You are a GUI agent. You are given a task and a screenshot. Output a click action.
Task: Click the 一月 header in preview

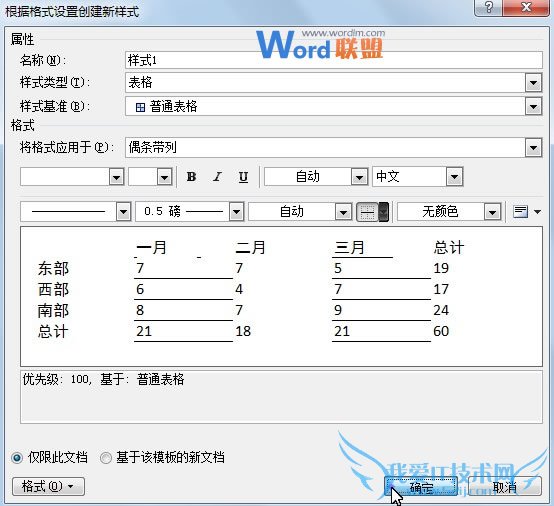151,247
